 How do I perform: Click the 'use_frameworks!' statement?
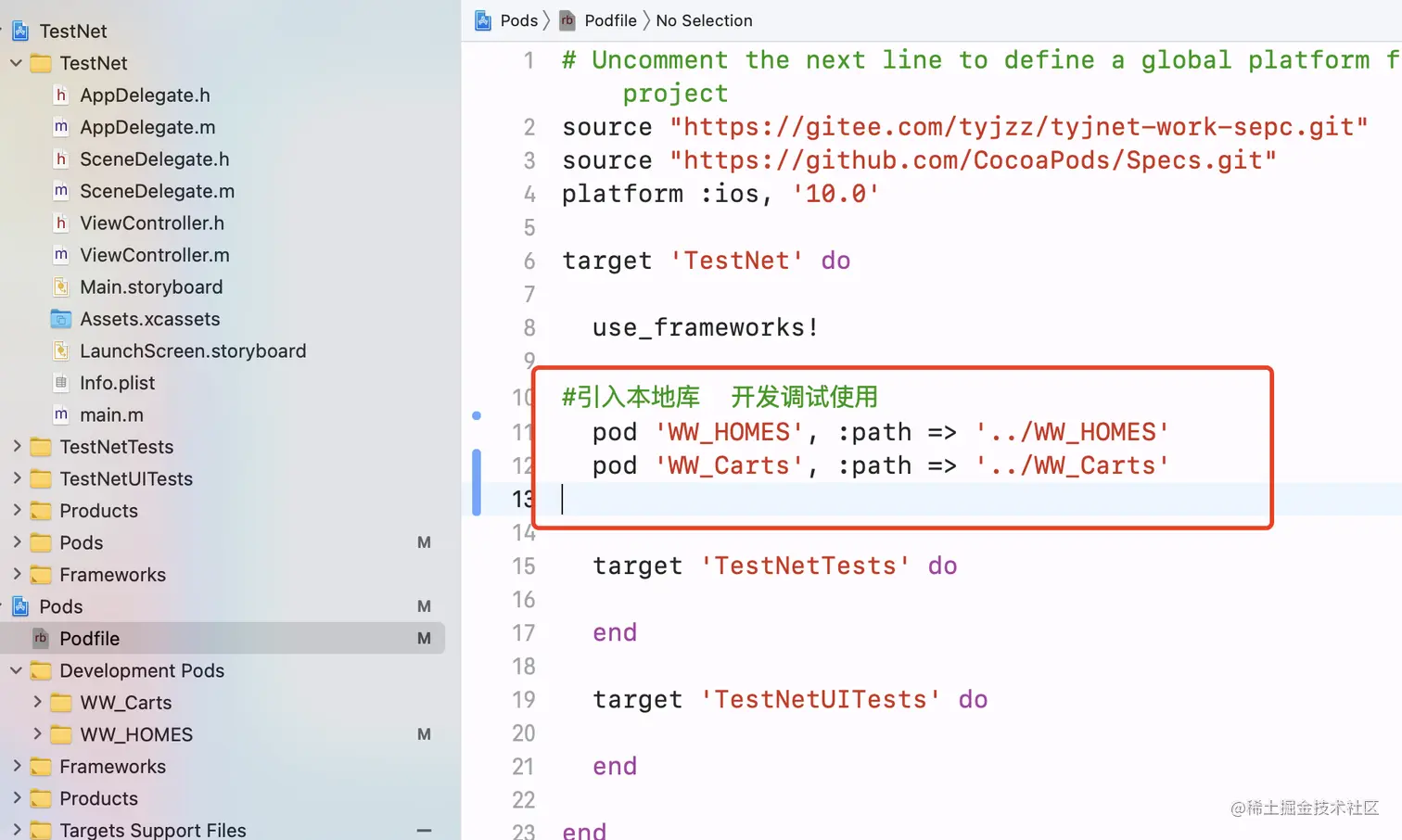click(706, 327)
